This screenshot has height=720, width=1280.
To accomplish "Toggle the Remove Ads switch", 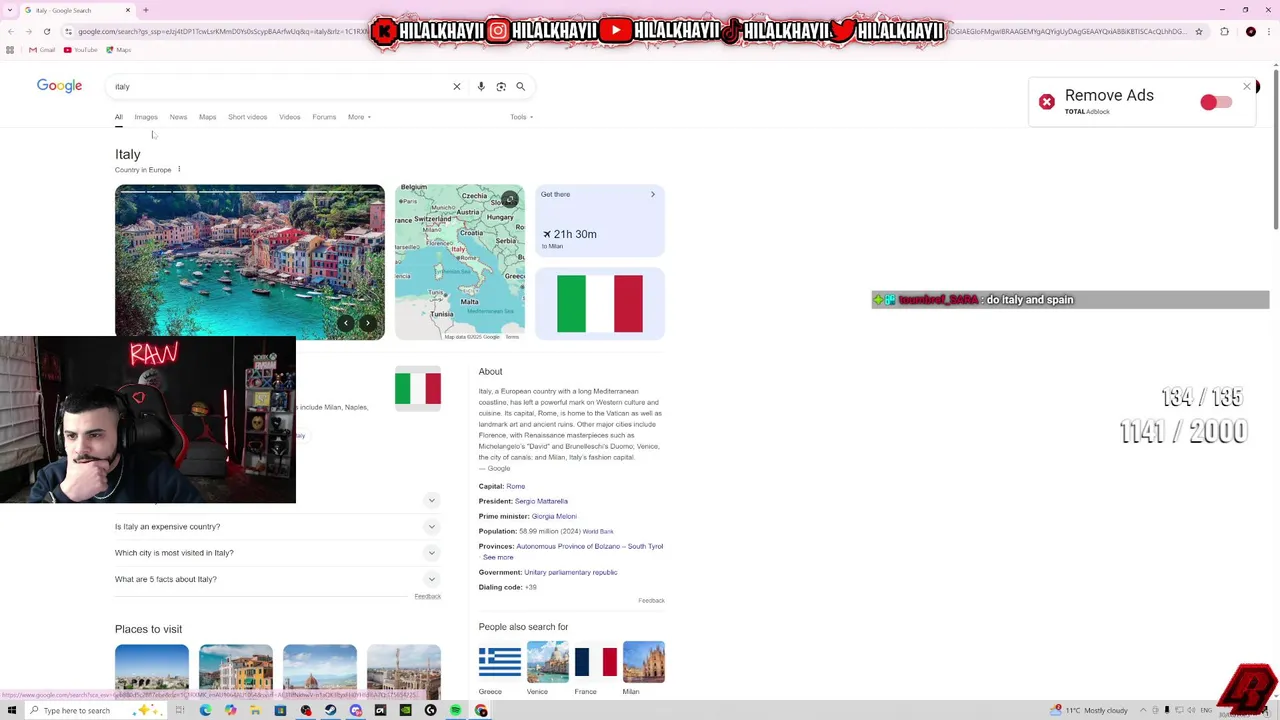I will [x=1216, y=102].
